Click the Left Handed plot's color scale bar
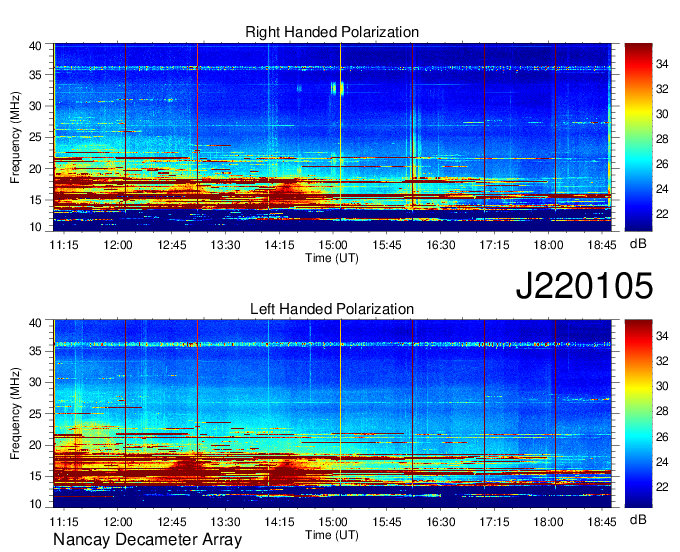This screenshot has width=680, height=552. coord(638,414)
